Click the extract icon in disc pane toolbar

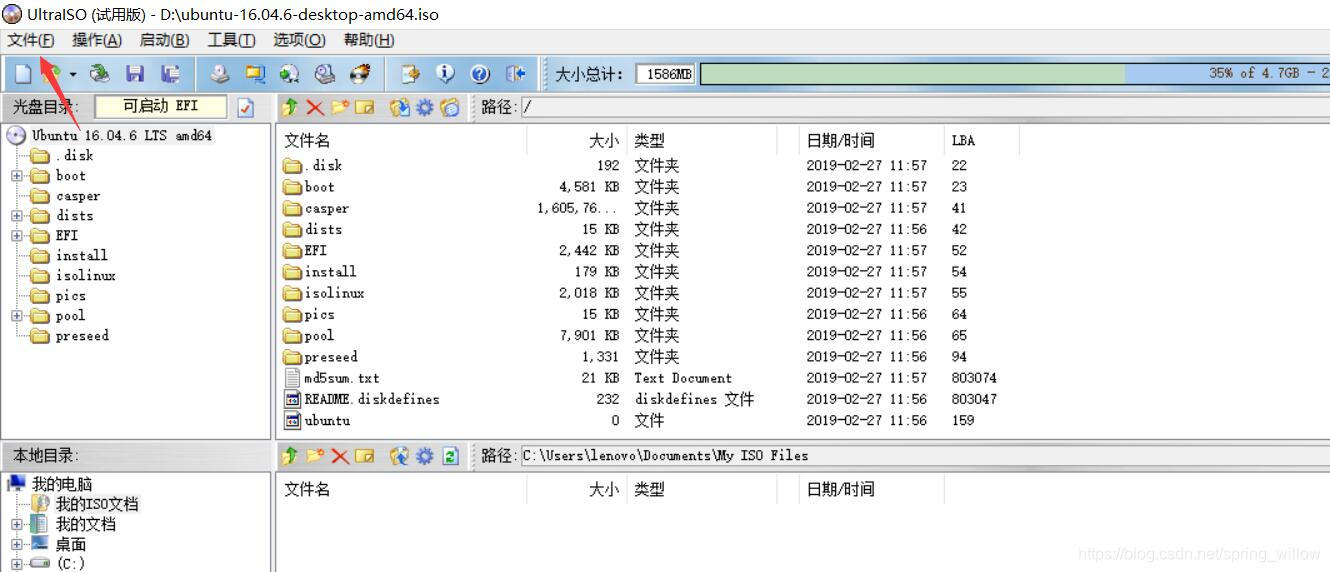pos(400,107)
